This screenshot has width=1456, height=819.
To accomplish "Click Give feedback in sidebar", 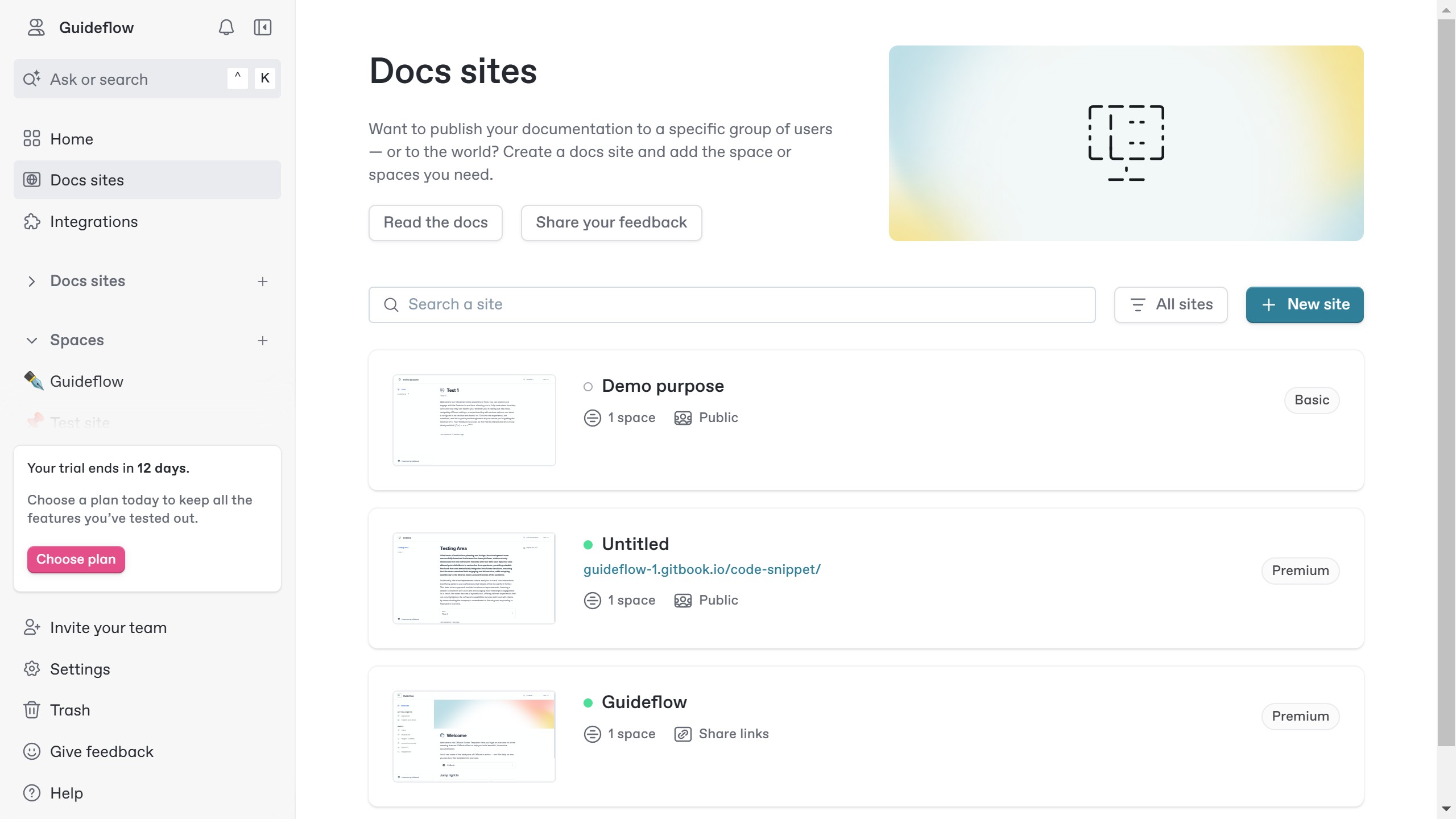I will pyautogui.click(x=147, y=751).
